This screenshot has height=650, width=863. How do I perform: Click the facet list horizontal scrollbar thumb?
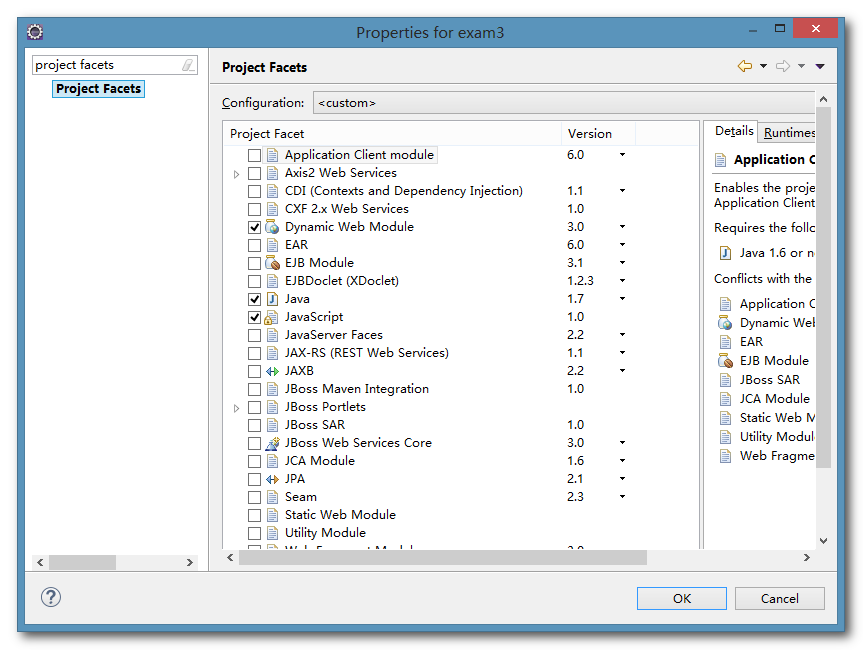[x=443, y=558]
